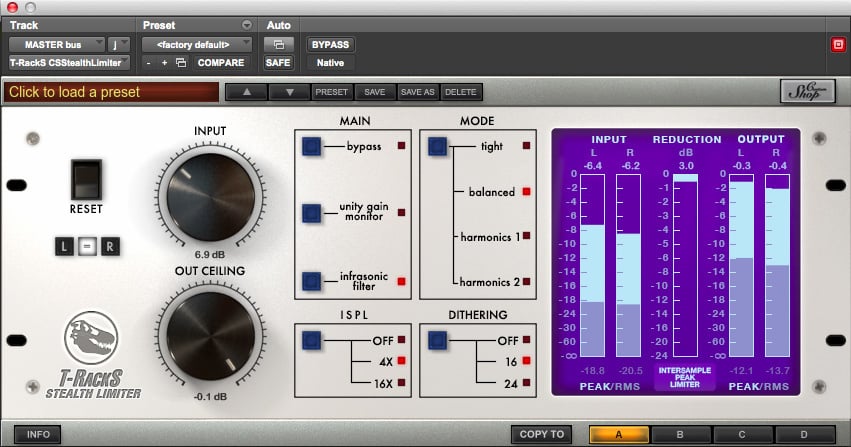The height and width of the screenshot is (447, 851).
Task: Toggle the infrasonic filter switch
Action: [x=310, y=281]
